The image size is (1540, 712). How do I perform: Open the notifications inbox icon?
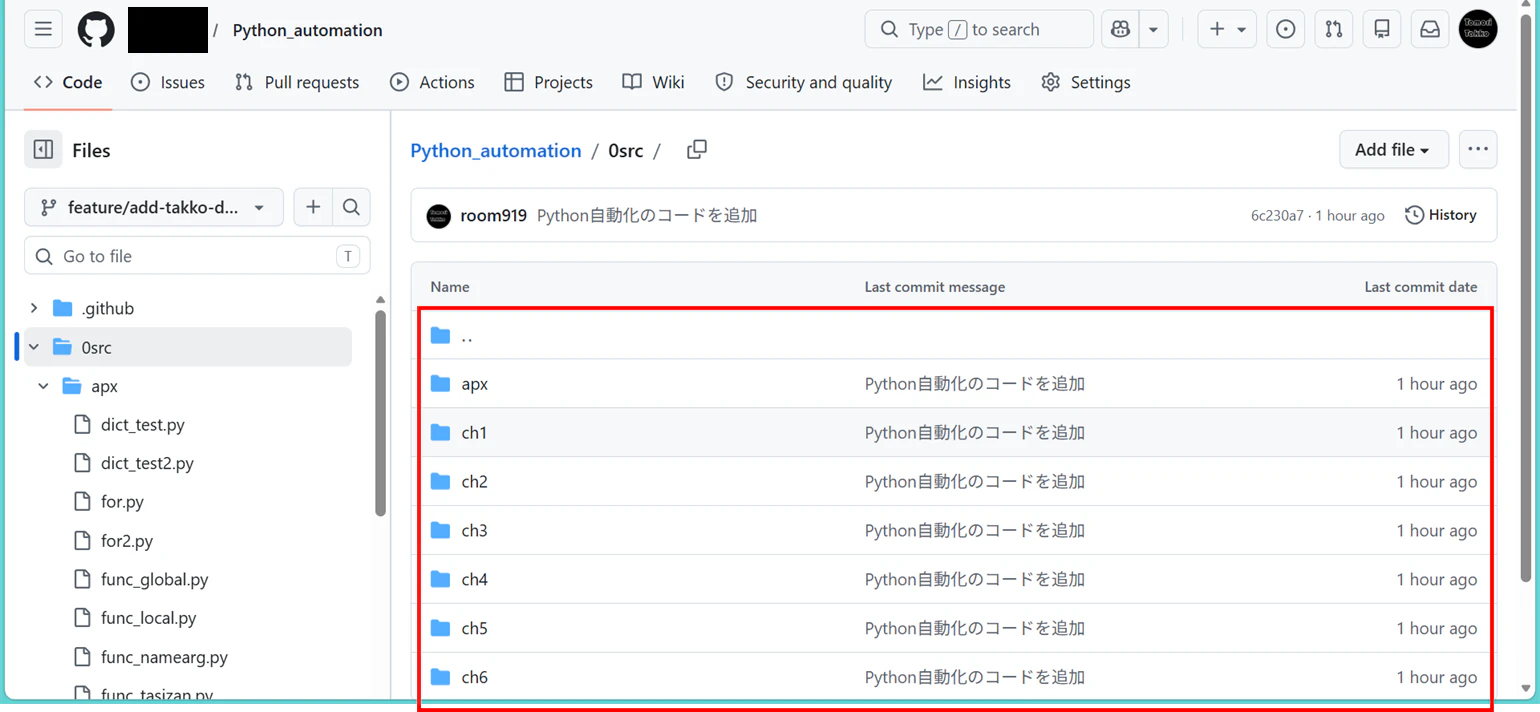pyautogui.click(x=1430, y=30)
